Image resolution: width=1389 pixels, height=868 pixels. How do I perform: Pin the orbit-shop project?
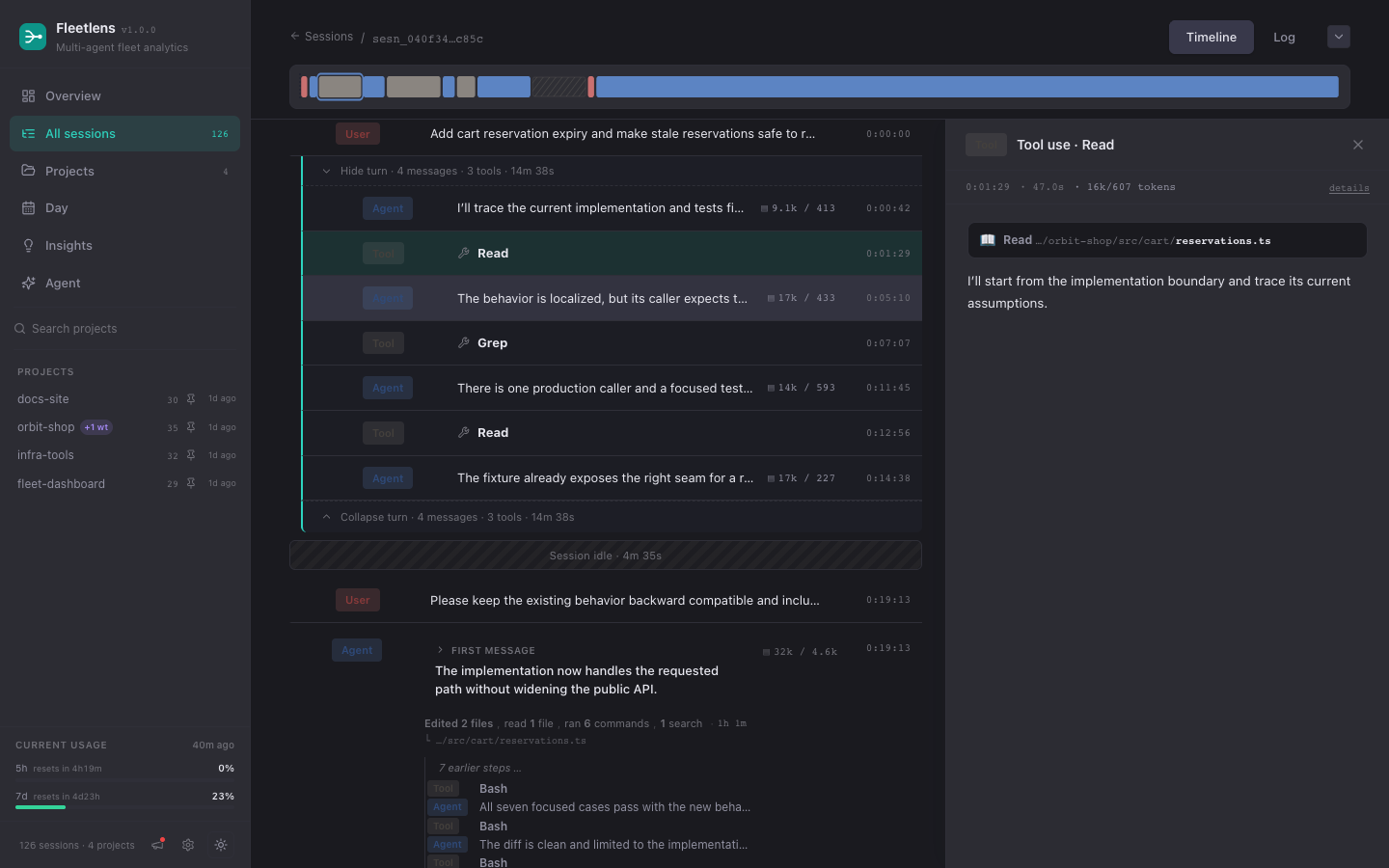click(x=191, y=427)
